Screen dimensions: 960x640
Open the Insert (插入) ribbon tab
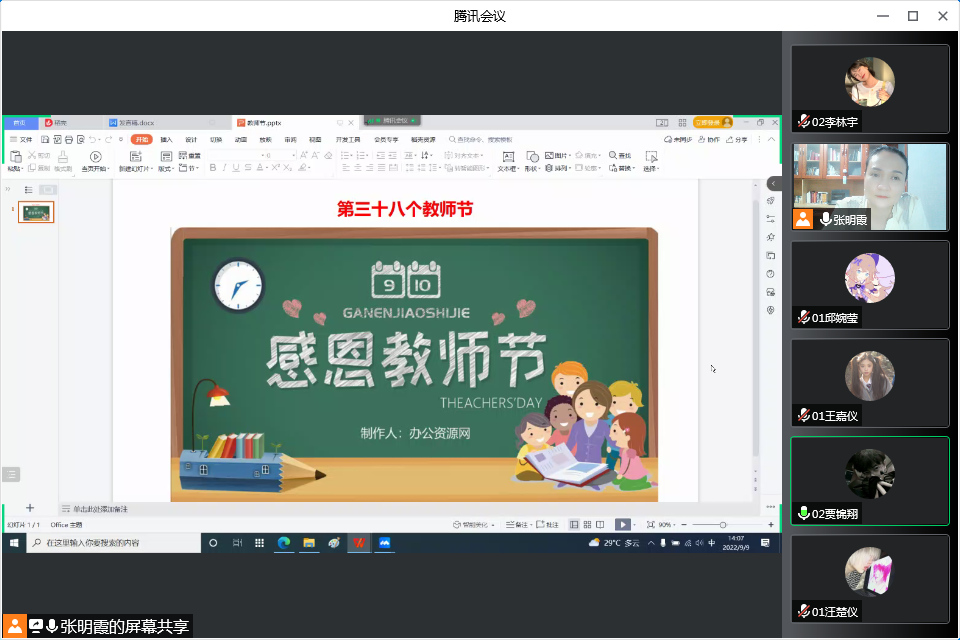coord(166,140)
